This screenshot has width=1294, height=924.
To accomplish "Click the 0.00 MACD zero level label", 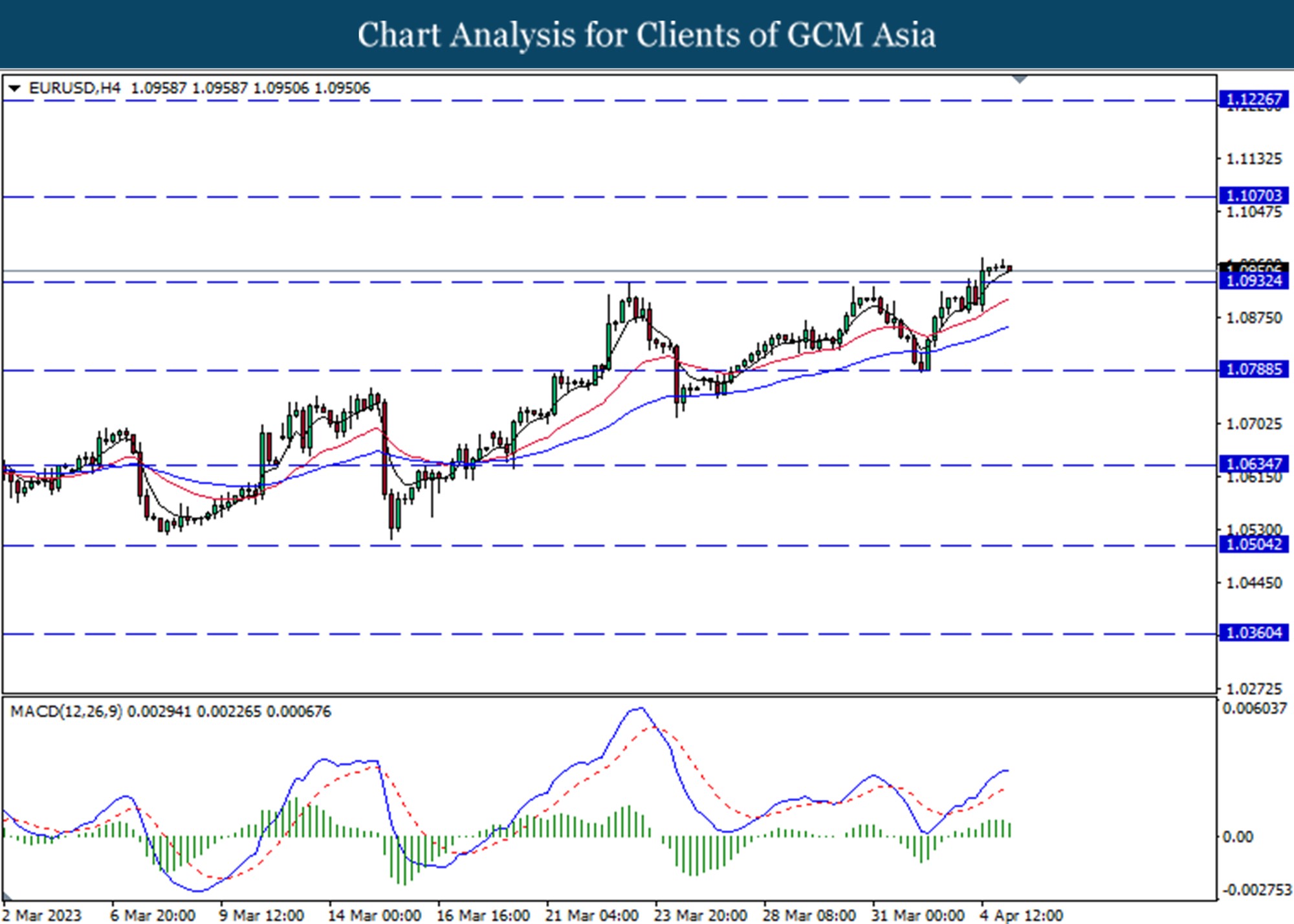I will tap(1237, 837).
